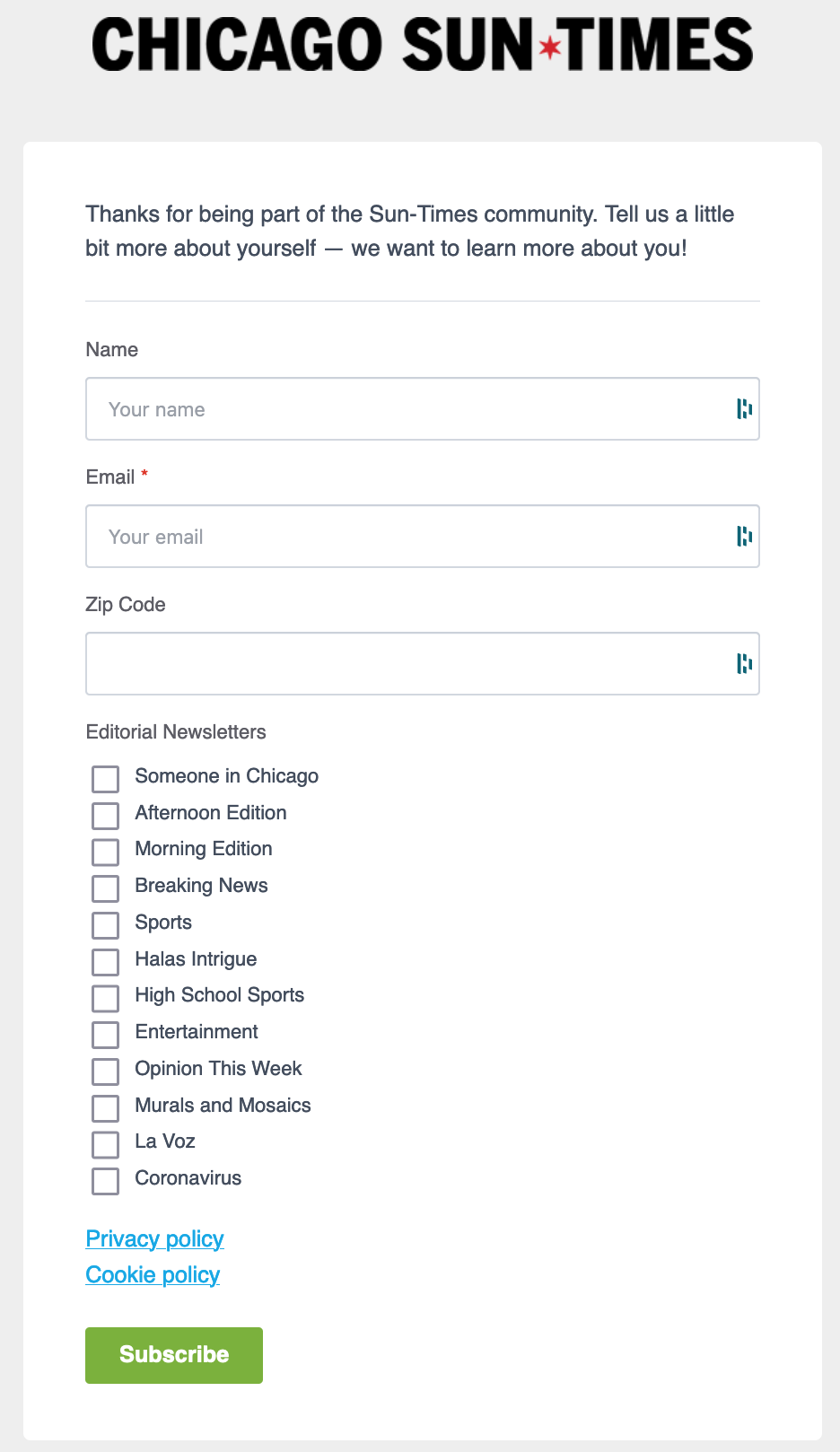Check the Someone in Chicago newsletter

click(106, 779)
